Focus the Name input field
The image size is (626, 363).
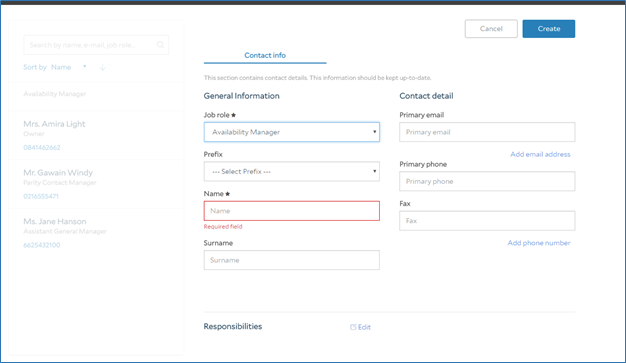pyautogui.click(x=291, y=211)
